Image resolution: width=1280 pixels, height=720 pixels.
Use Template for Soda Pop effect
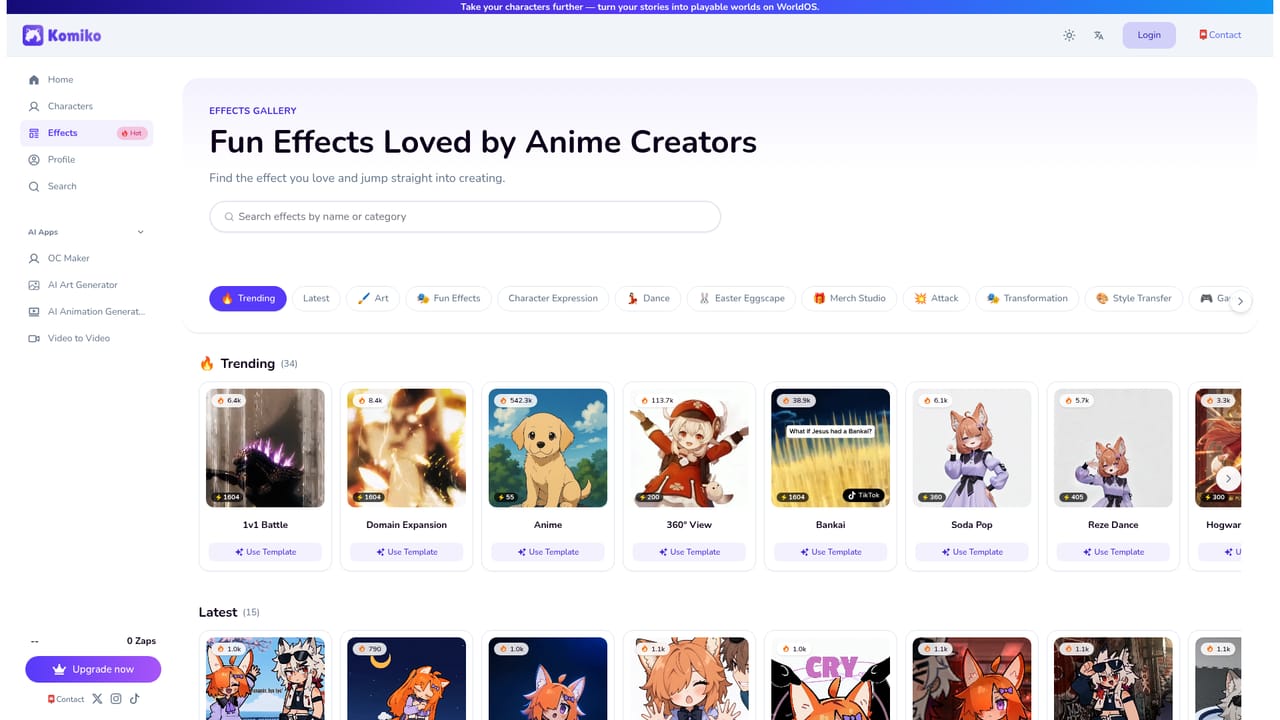[x=972, y=552]
